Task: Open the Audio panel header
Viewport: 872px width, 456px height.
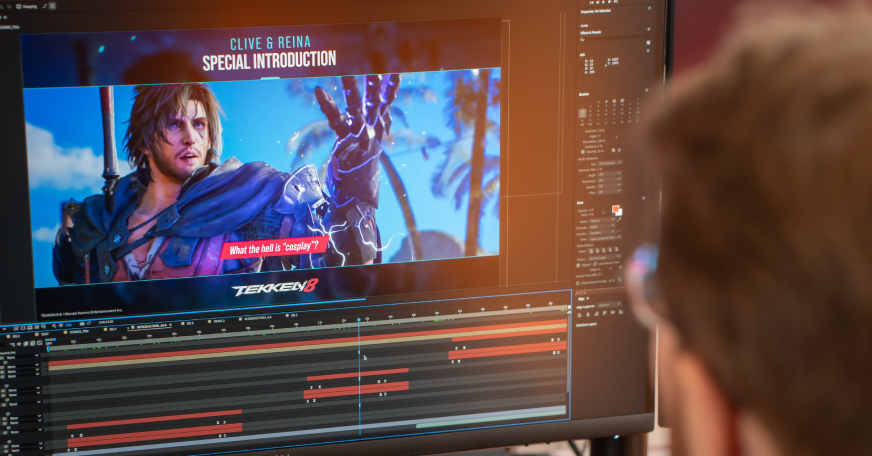Action: (x=584, y=26)
